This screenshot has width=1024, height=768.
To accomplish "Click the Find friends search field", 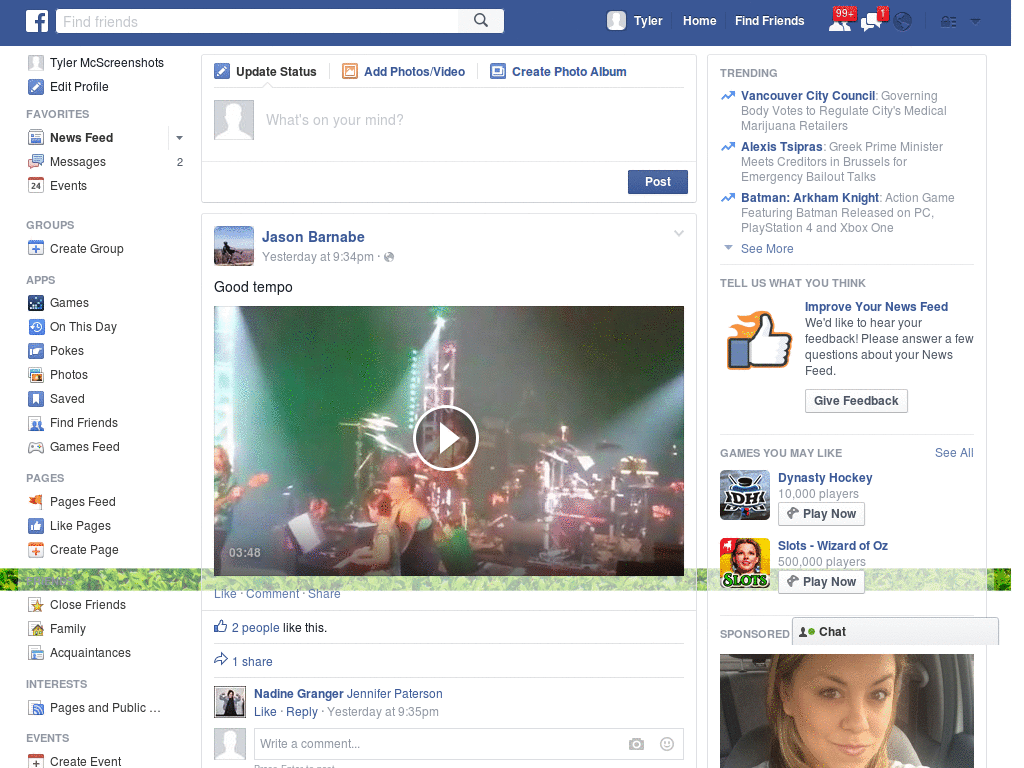I will point(257,21).
